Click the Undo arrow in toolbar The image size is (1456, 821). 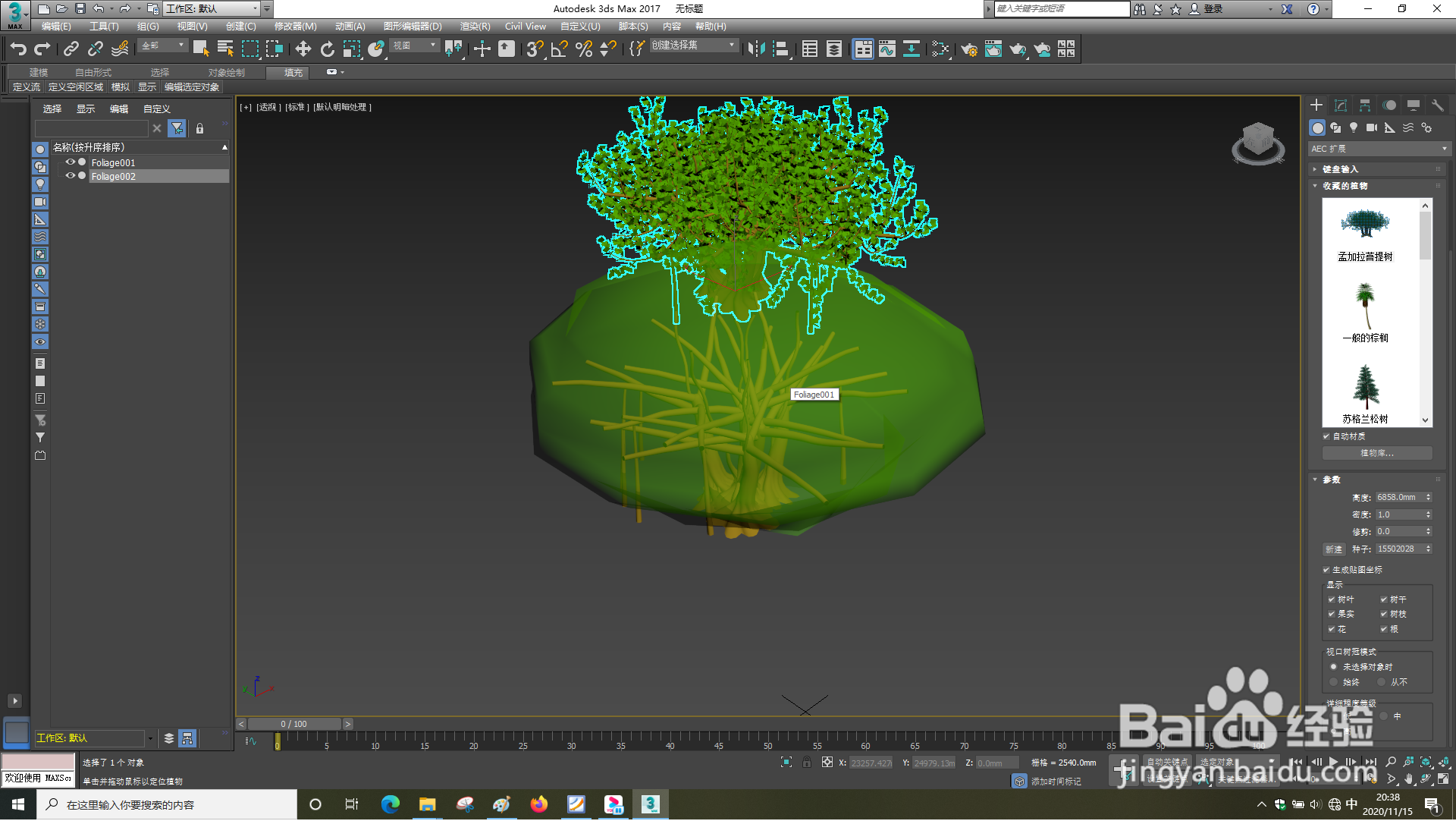(x=18, y=49)
